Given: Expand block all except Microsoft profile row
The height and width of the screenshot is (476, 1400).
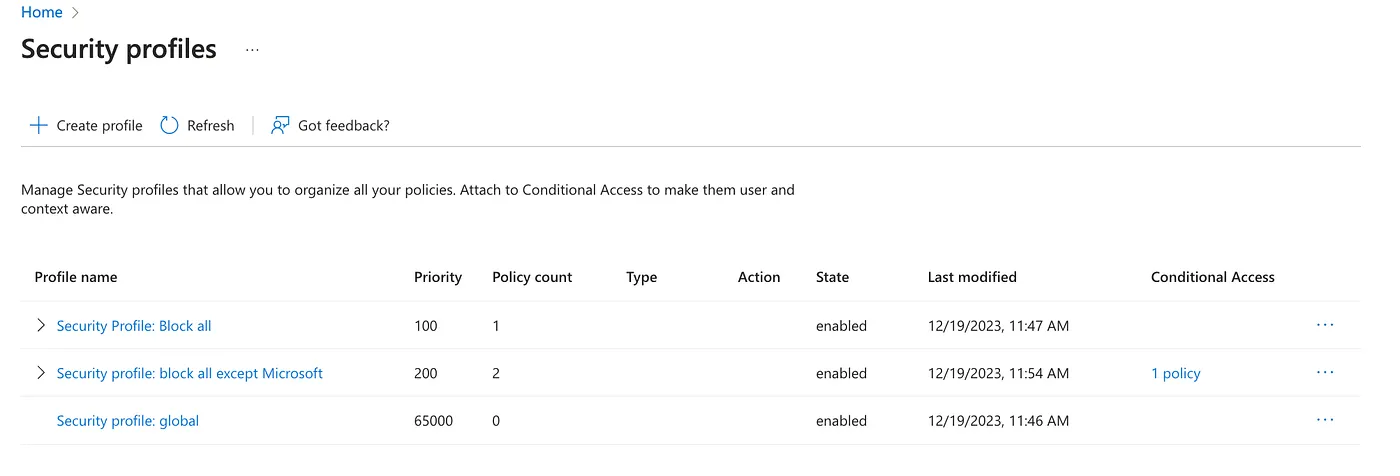Looking at the screenshot, I should pos(41,373).
